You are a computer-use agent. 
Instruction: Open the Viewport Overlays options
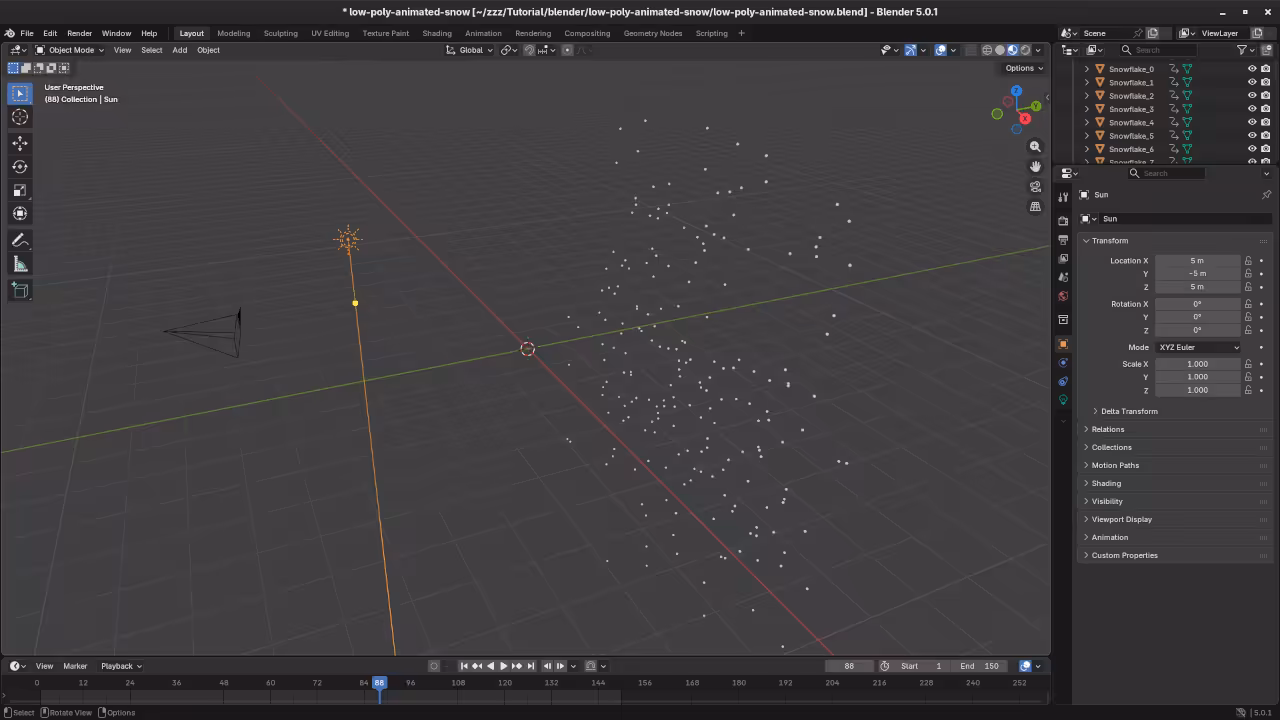click(953, 50)
